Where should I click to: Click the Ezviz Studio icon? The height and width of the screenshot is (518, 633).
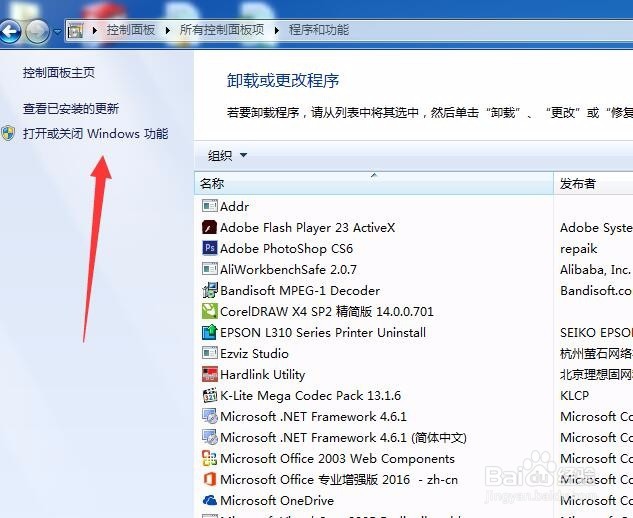pos(210,353)
